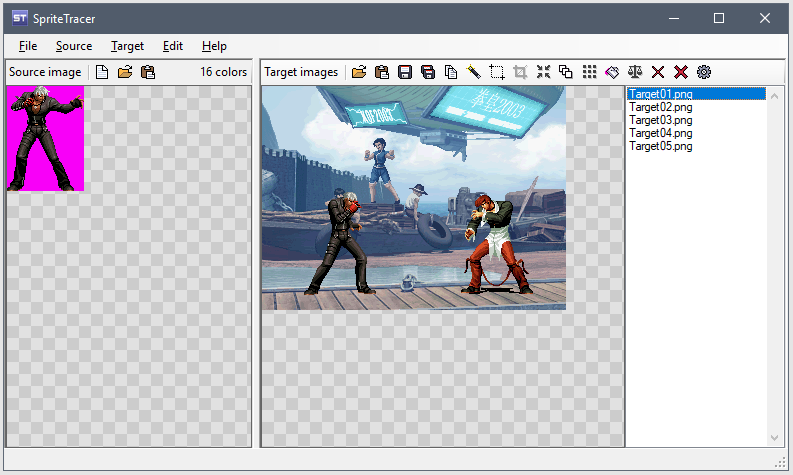Screen dimensions: 793x475
Task: Select Target03.png in the file list
Action: 660,120
